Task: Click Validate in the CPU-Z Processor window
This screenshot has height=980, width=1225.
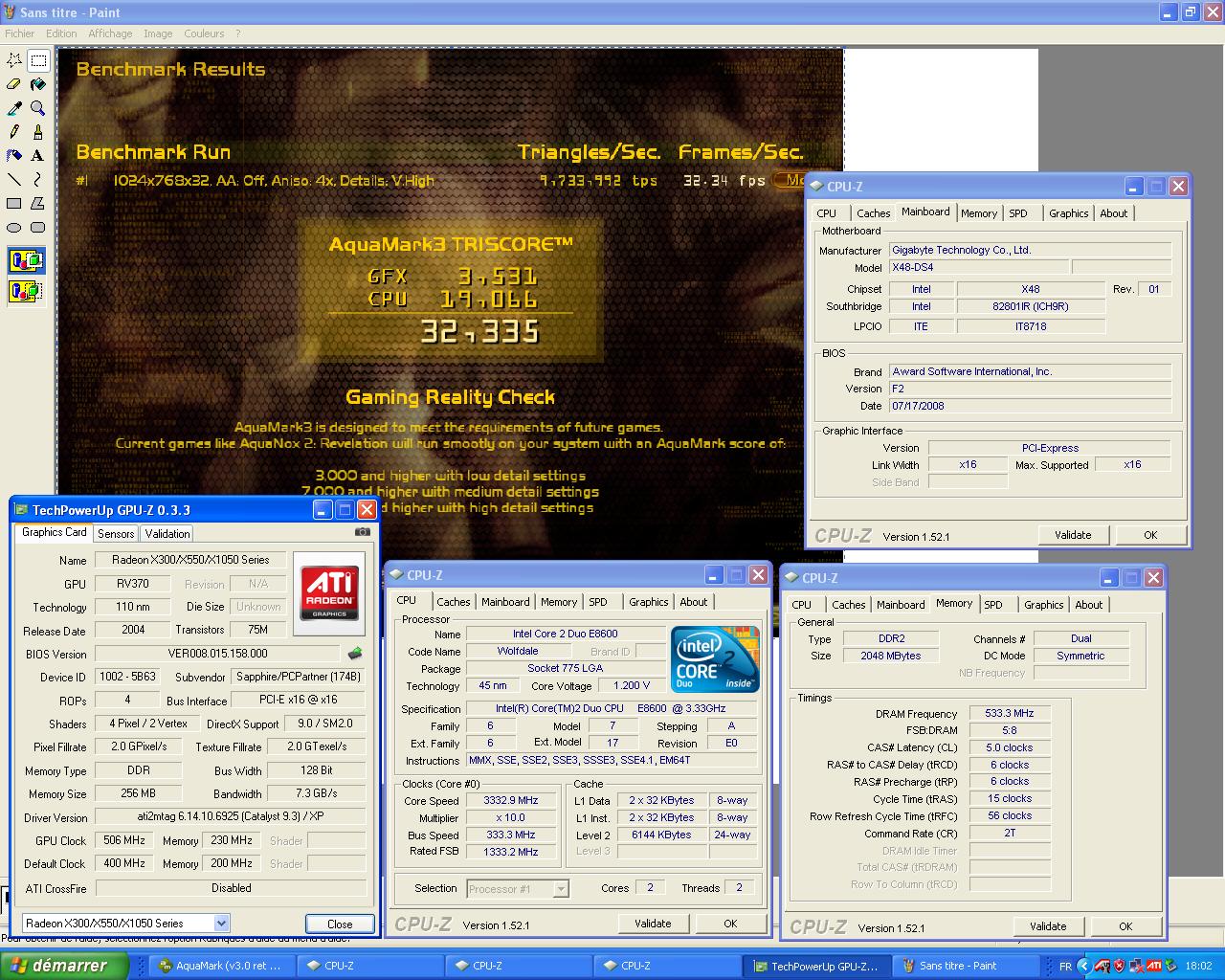Action: [653, 924]
